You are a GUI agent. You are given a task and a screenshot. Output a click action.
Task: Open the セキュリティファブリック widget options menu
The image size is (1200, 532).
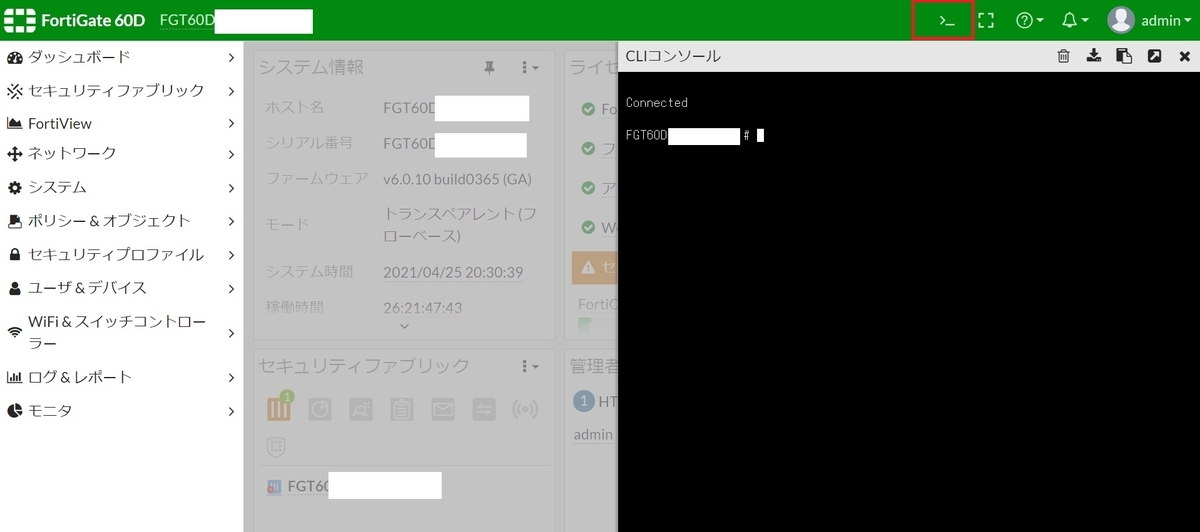(530, 366)
